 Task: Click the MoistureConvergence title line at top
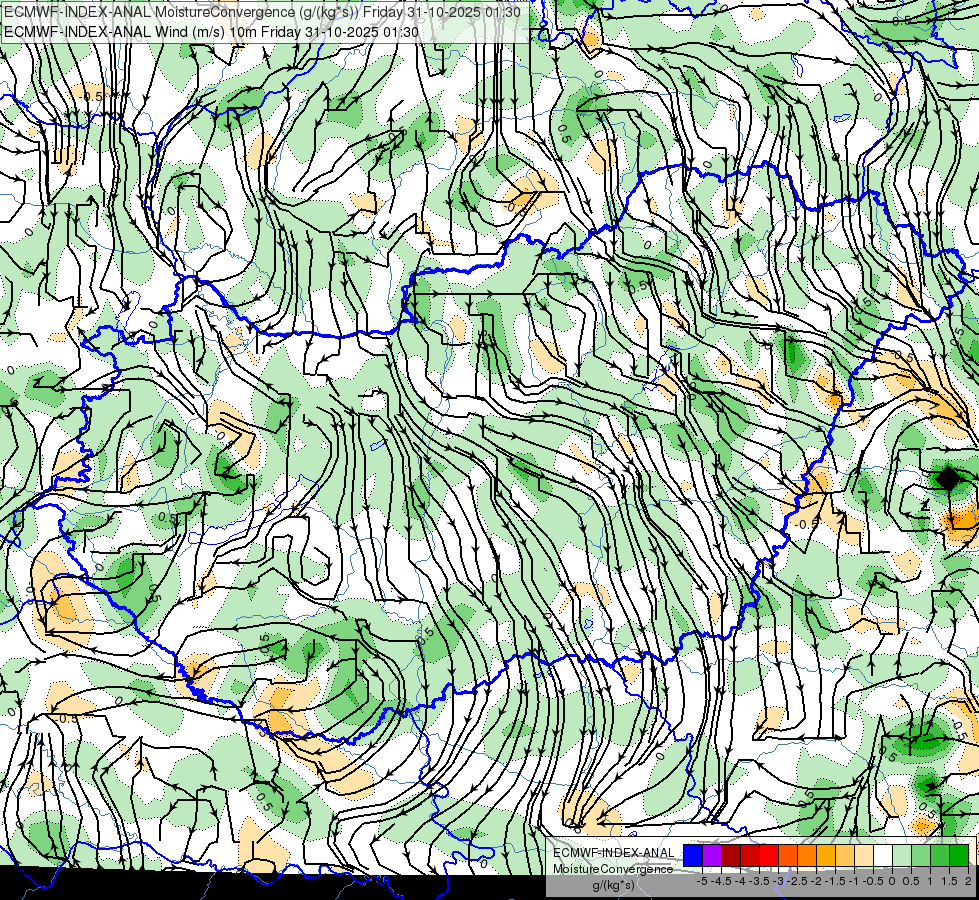(261, 12)
